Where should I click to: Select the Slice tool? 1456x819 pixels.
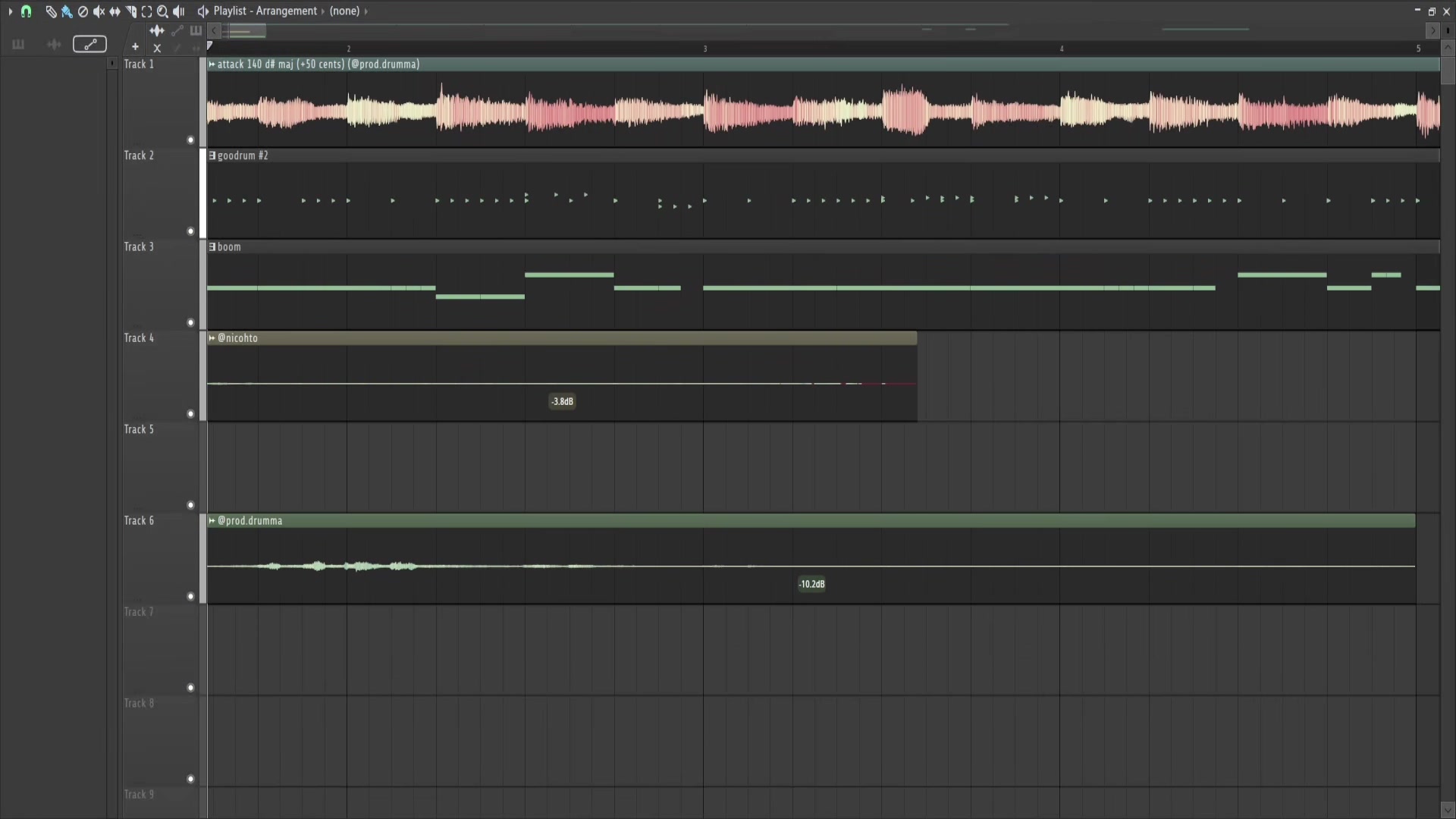pos(130,11)
